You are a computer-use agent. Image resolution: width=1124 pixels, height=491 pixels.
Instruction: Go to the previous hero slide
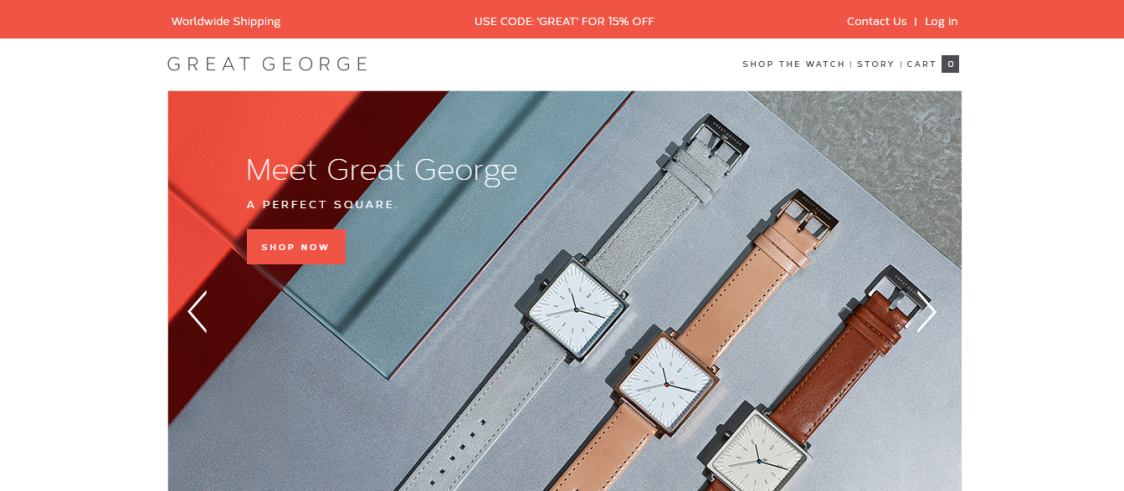(x=197, y=312)
